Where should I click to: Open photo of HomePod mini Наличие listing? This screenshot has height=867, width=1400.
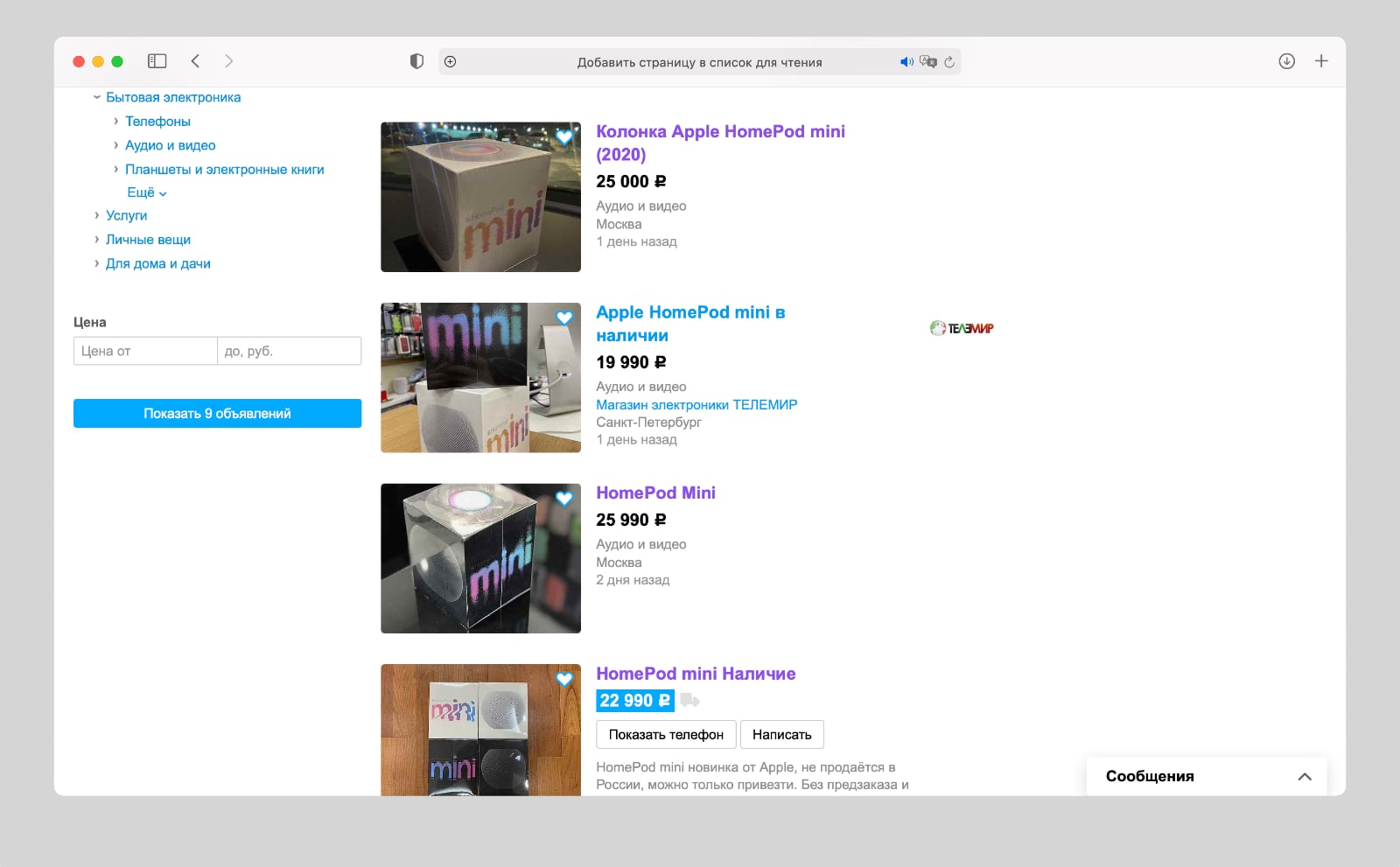(x=480, y=730)
